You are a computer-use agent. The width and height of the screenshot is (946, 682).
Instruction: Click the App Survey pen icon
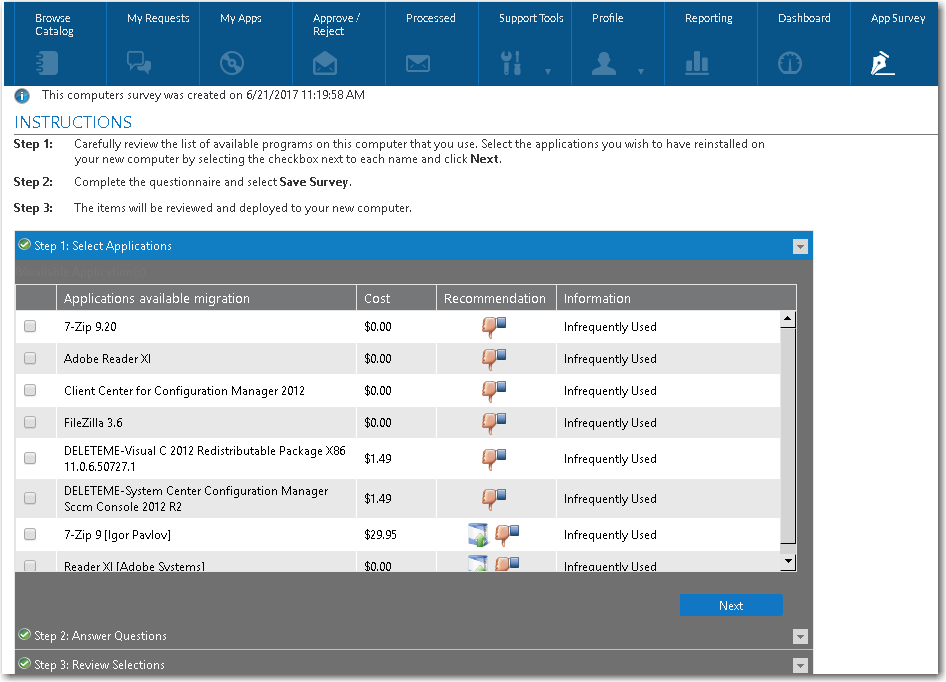coord(882,63)
